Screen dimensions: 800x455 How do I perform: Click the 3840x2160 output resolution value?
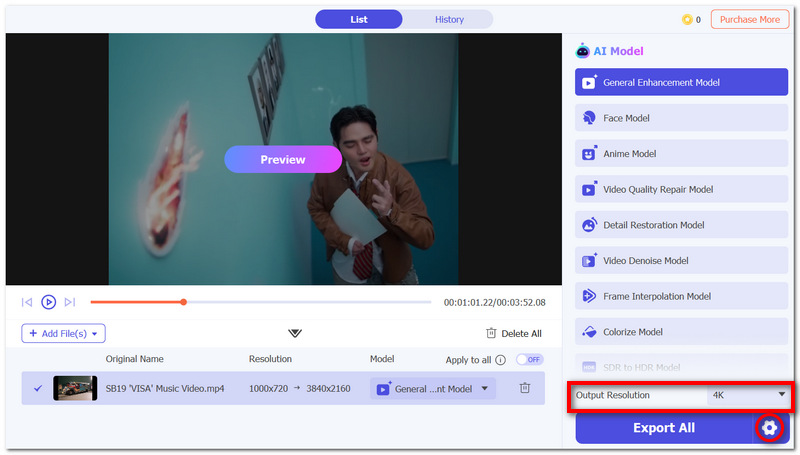click(x=328, y=389)
